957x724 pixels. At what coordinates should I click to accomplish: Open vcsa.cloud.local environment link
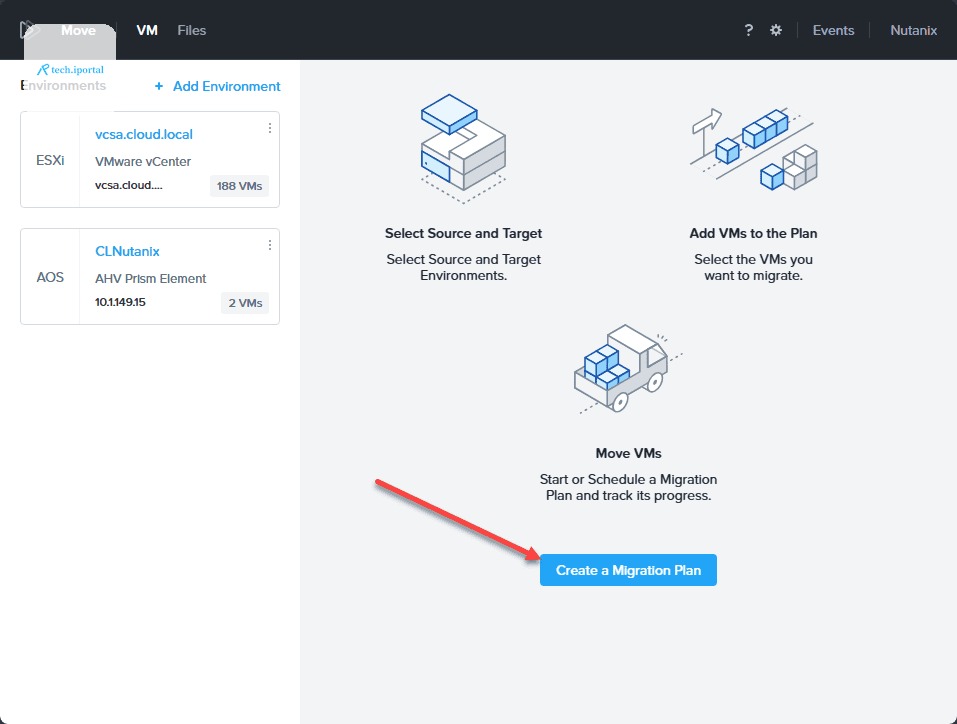point(144,134)
